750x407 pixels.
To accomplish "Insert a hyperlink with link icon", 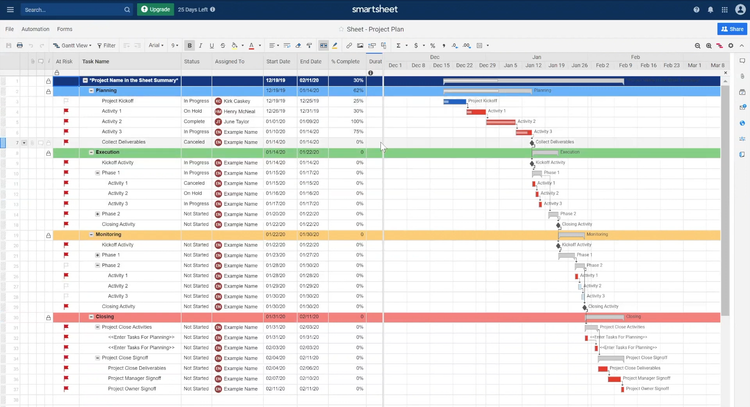I will [349, 45].
